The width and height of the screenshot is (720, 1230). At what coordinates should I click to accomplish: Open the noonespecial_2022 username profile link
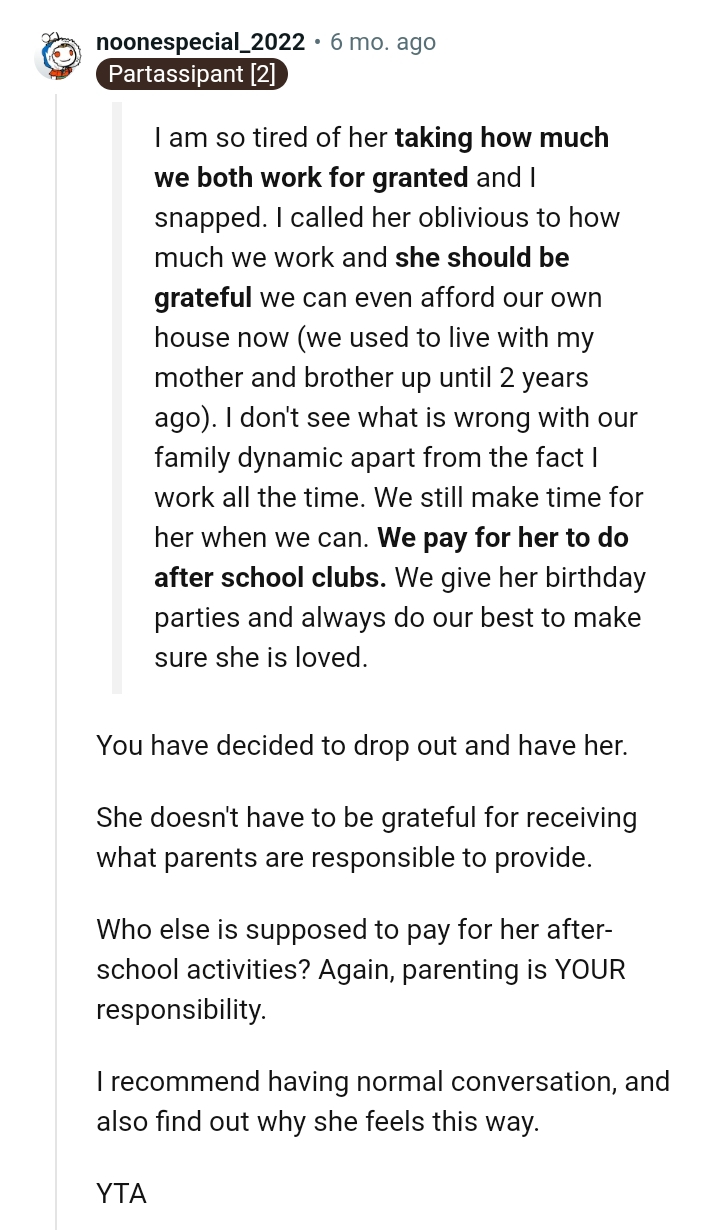(x=200, y=42)
